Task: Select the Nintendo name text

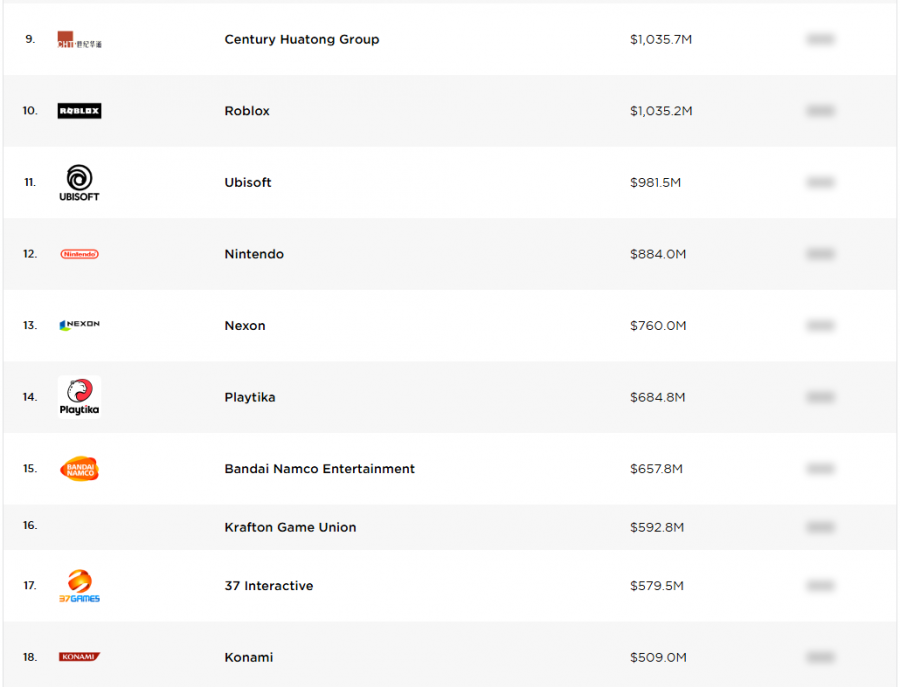Action: (254, 254)
